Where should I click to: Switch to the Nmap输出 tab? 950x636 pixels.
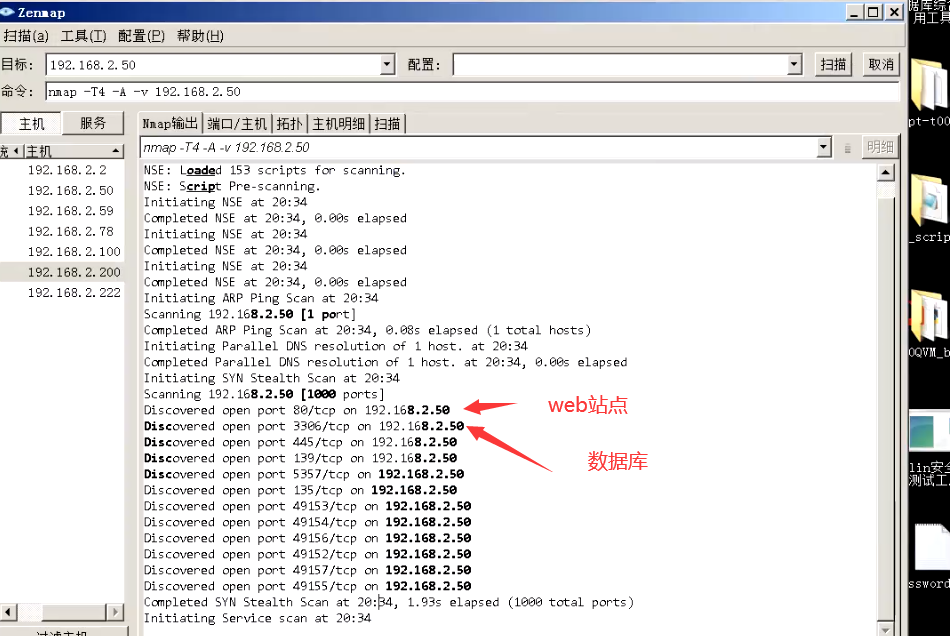(170, 124)
